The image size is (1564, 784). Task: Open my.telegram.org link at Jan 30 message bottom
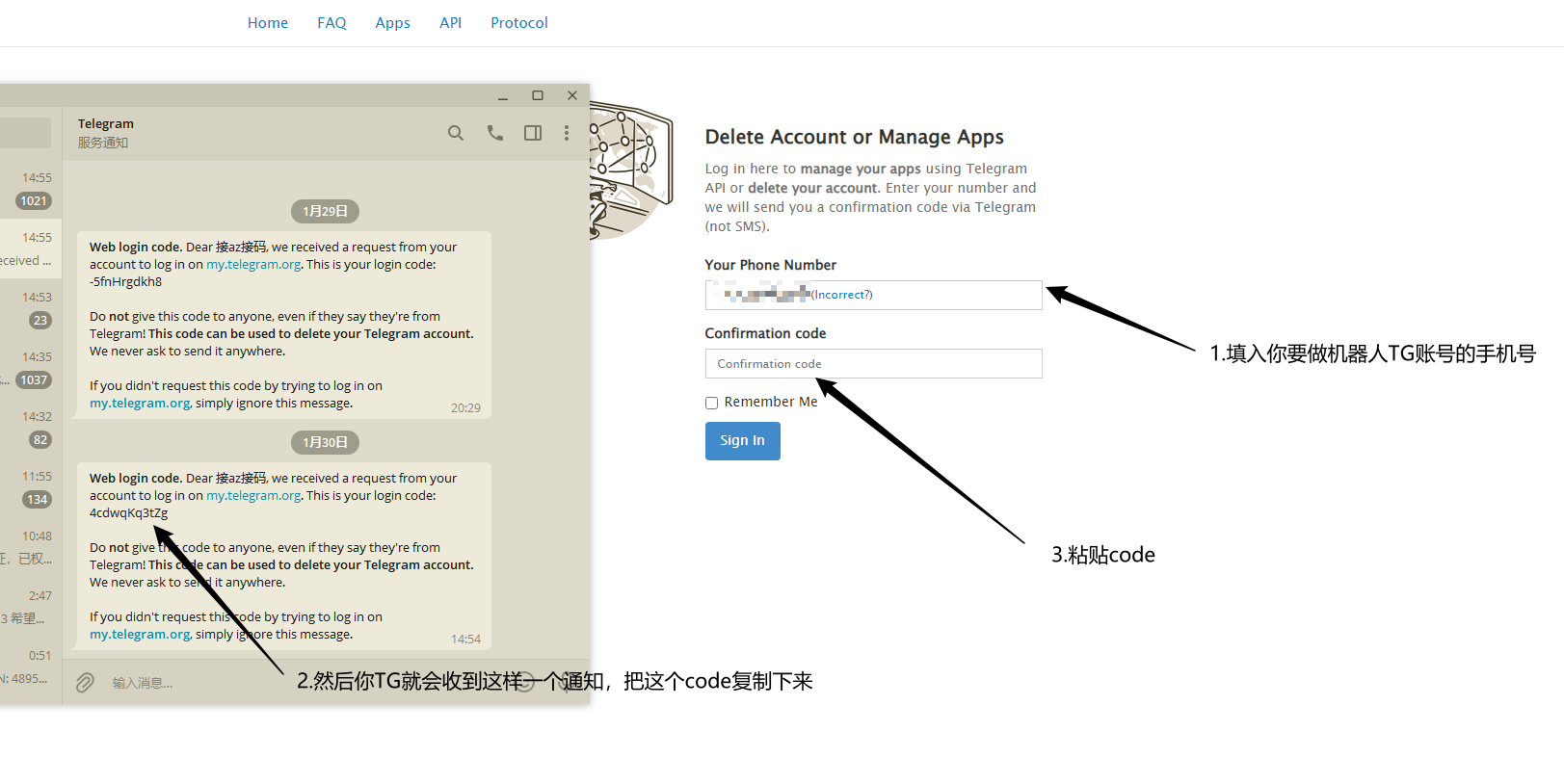[140, 635]
